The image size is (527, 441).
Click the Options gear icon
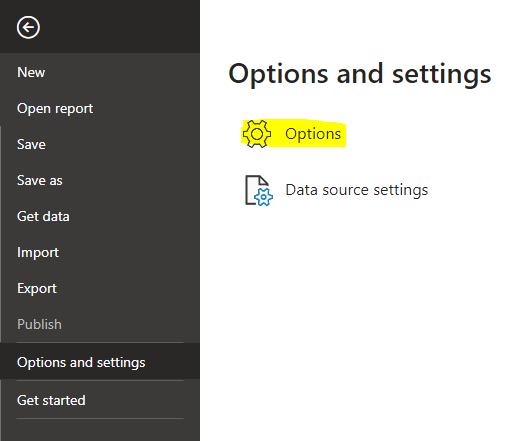pos(257,134)
